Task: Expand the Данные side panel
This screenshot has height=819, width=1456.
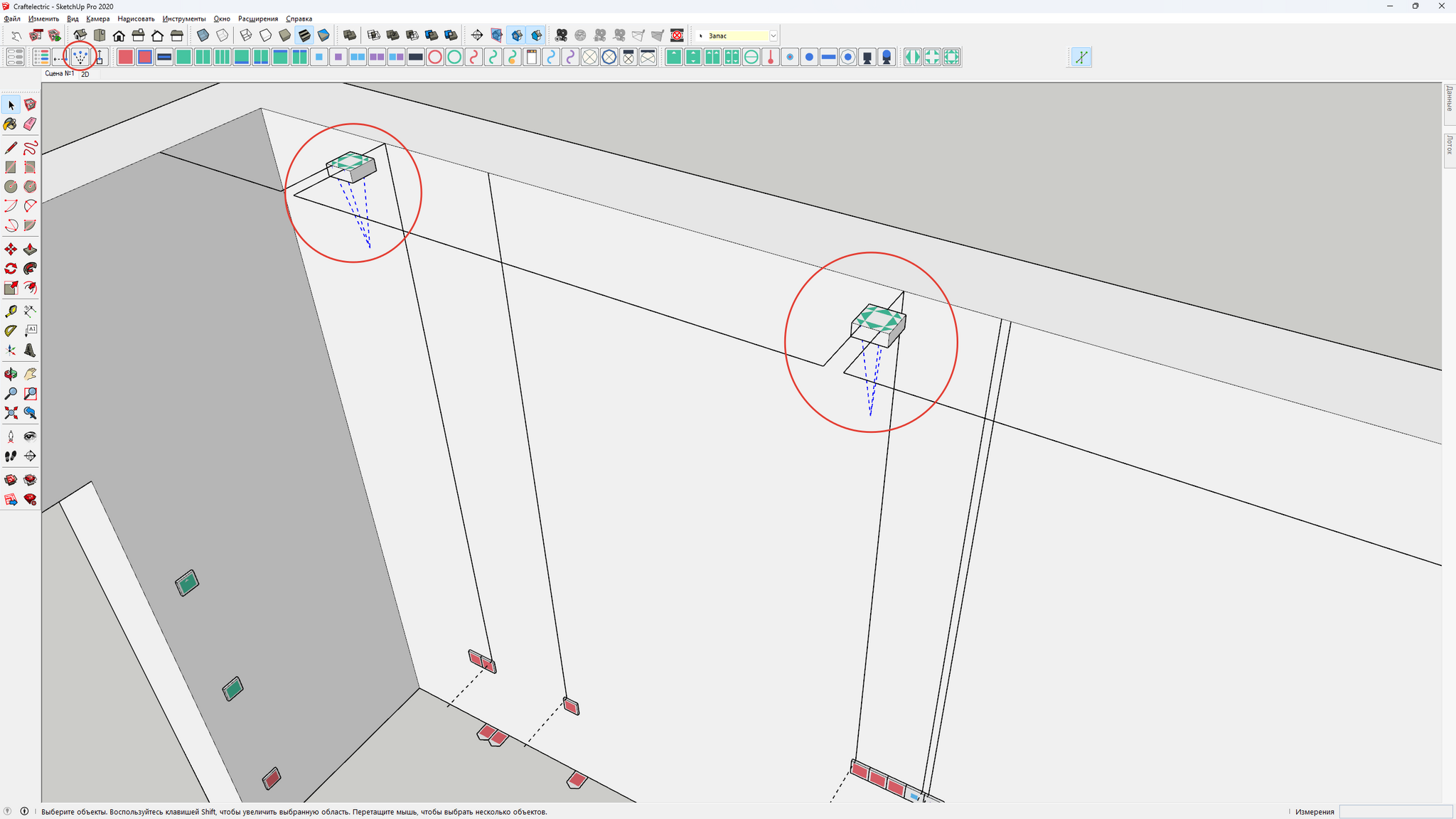Action: (x=1449, y=100)
